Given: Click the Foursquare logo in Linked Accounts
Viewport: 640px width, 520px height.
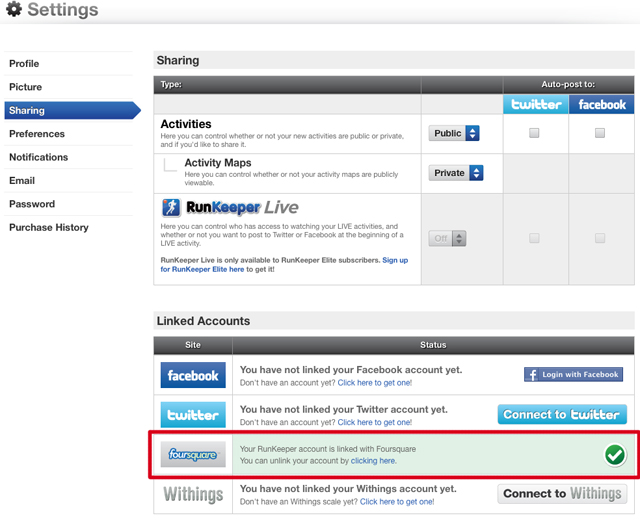Looking at the screenshot, I should pyautogui.click(x=193, y=455).
